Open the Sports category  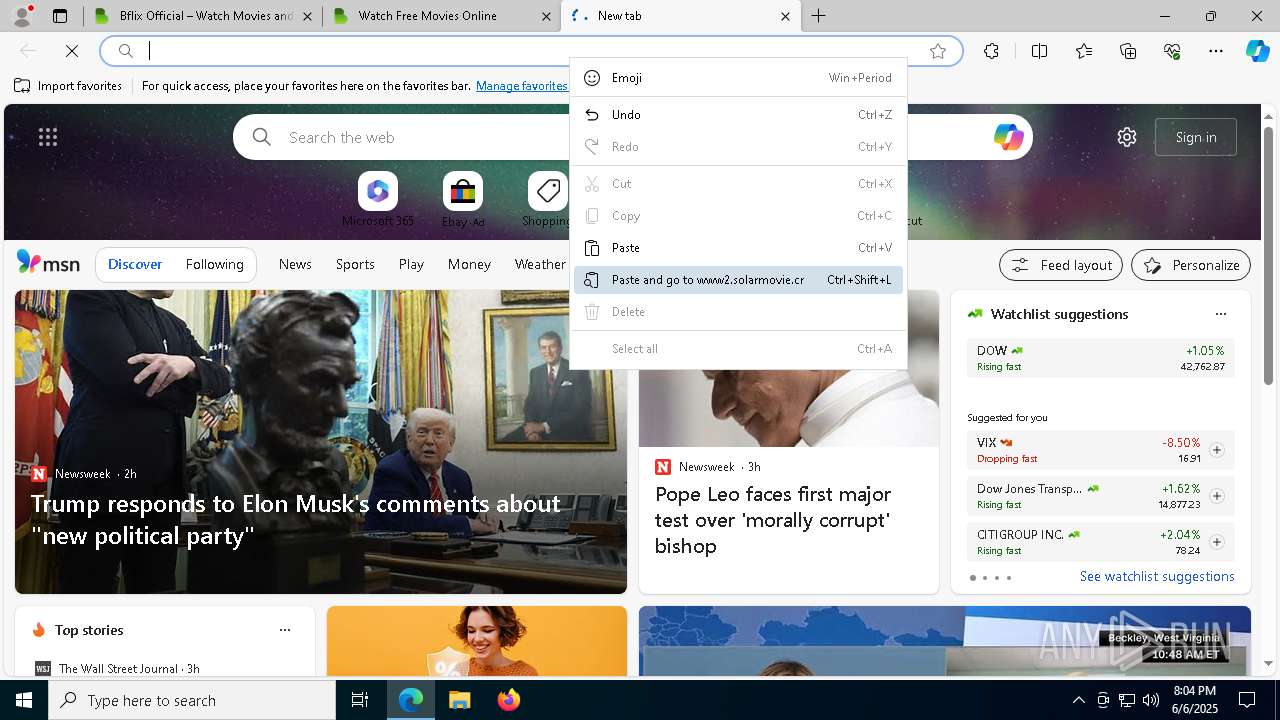click(355, 264)
